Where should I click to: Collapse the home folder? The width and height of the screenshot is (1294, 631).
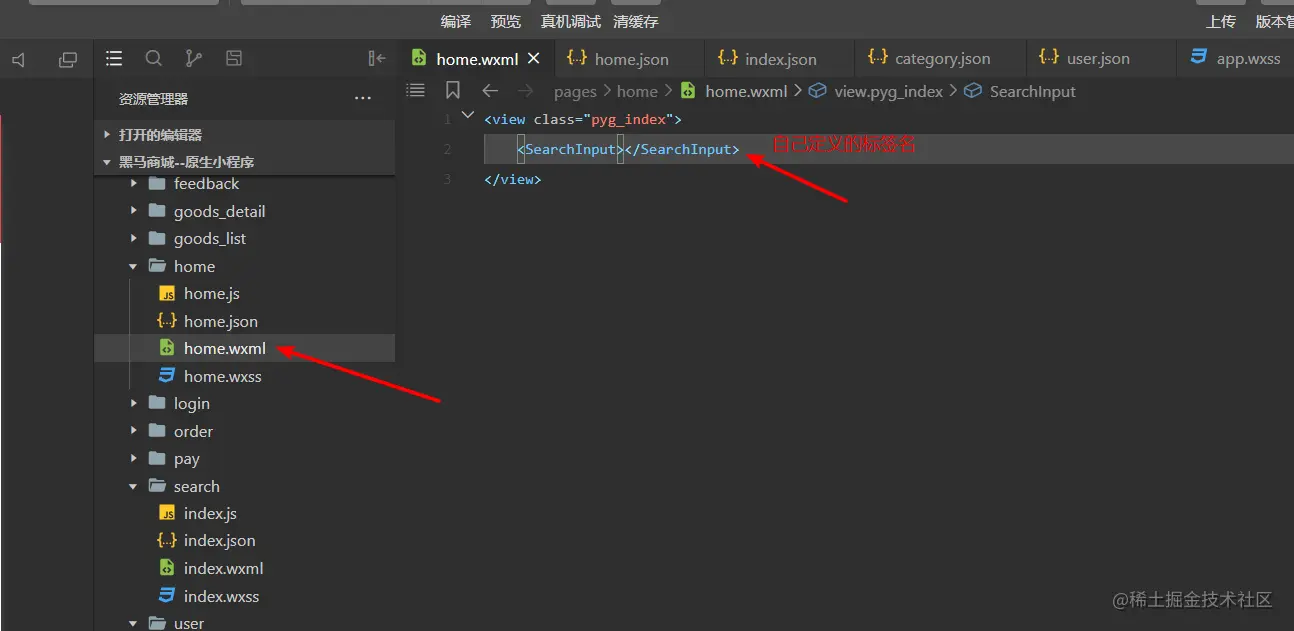point(134,266)
